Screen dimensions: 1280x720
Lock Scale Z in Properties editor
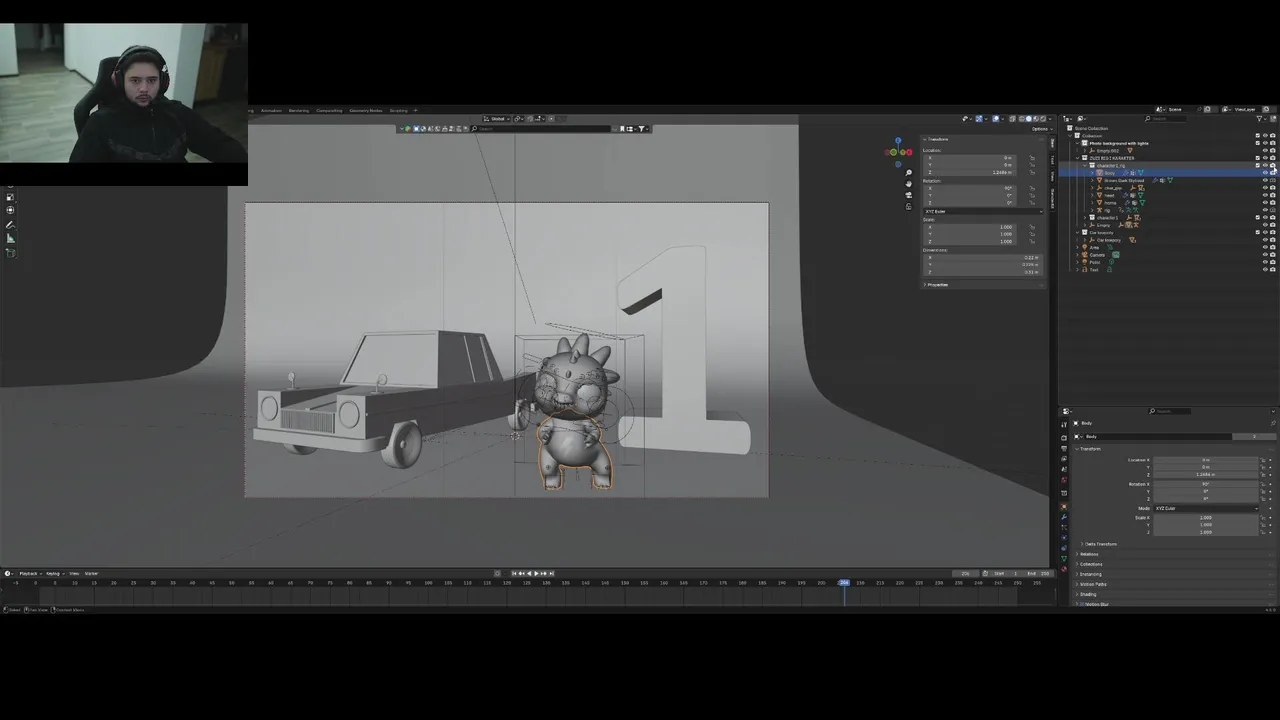point(1263,532)
